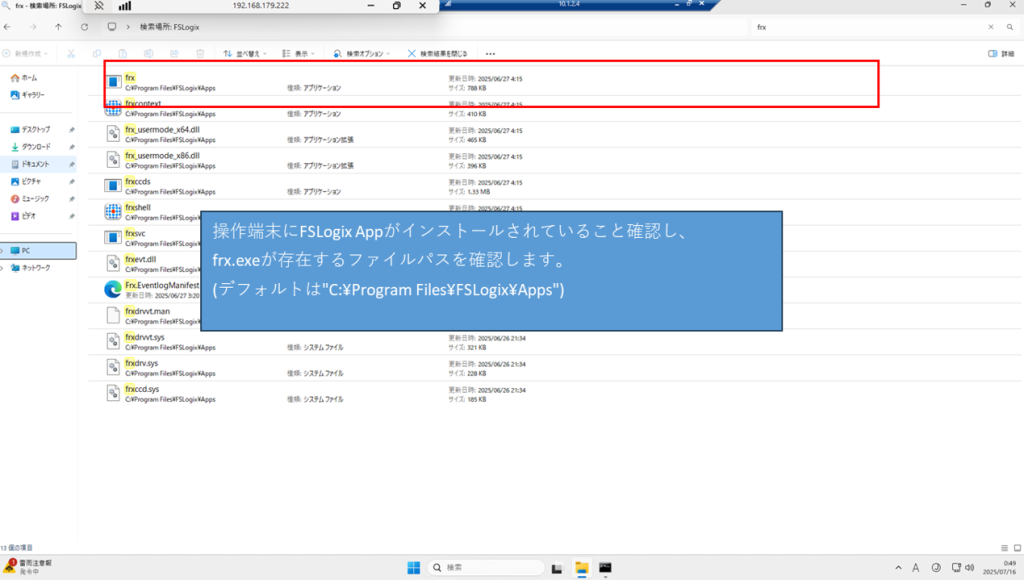The width and height of the screenshot is (1024, 580).
Task: Select the frxccds application icon
Action: pyautogui.click(x=113, y=185)
